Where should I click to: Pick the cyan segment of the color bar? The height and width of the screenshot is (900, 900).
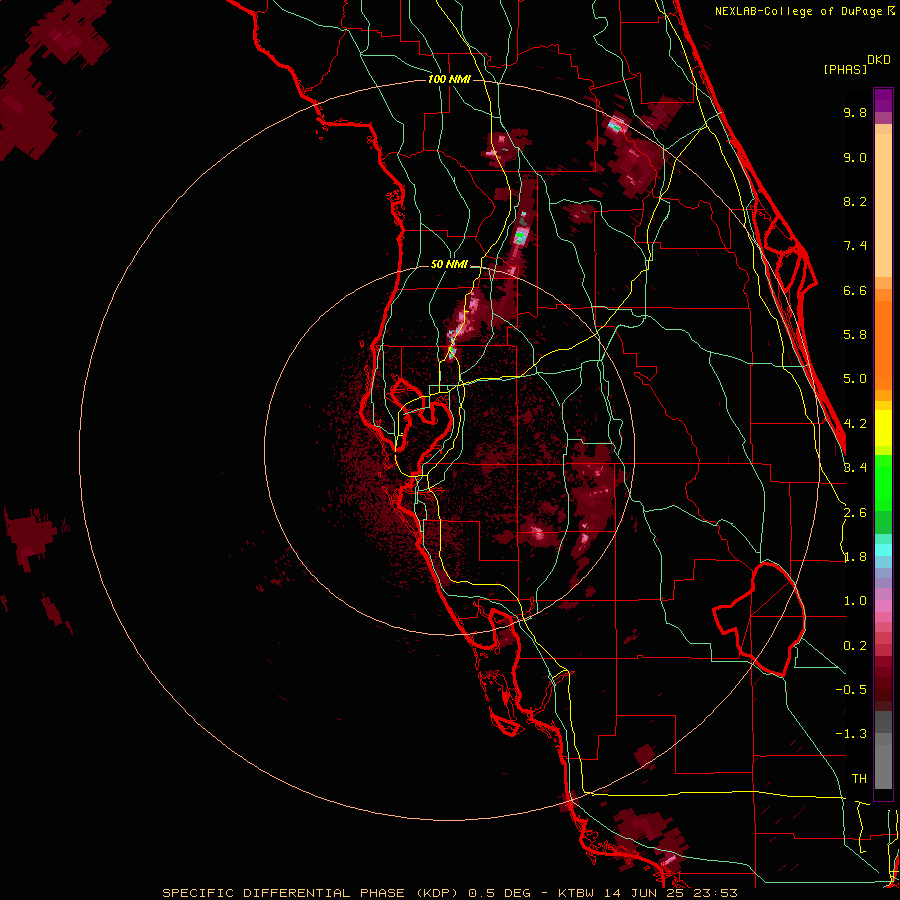(883, 550)
